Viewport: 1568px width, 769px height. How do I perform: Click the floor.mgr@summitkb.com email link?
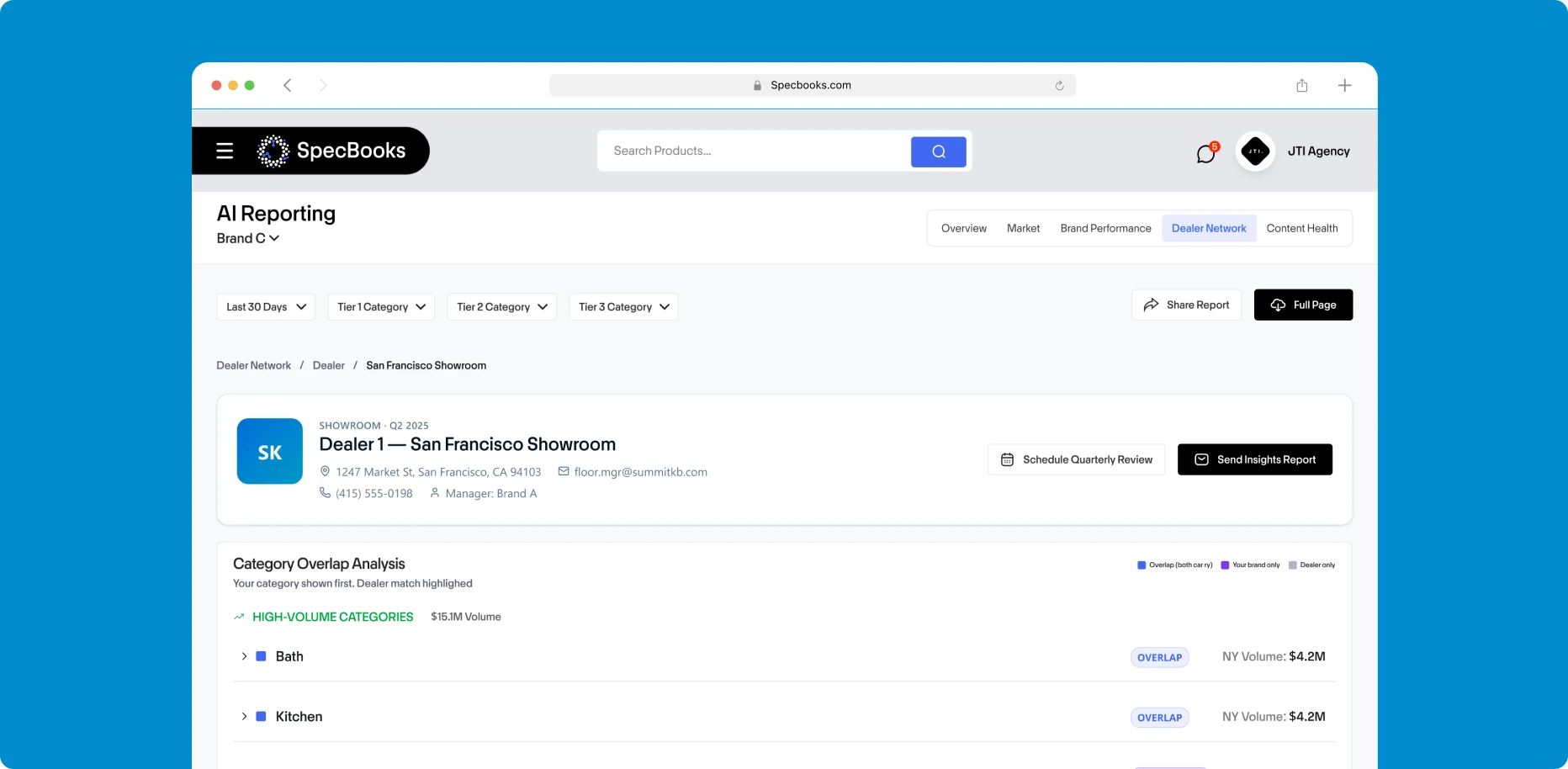(641, 472)
